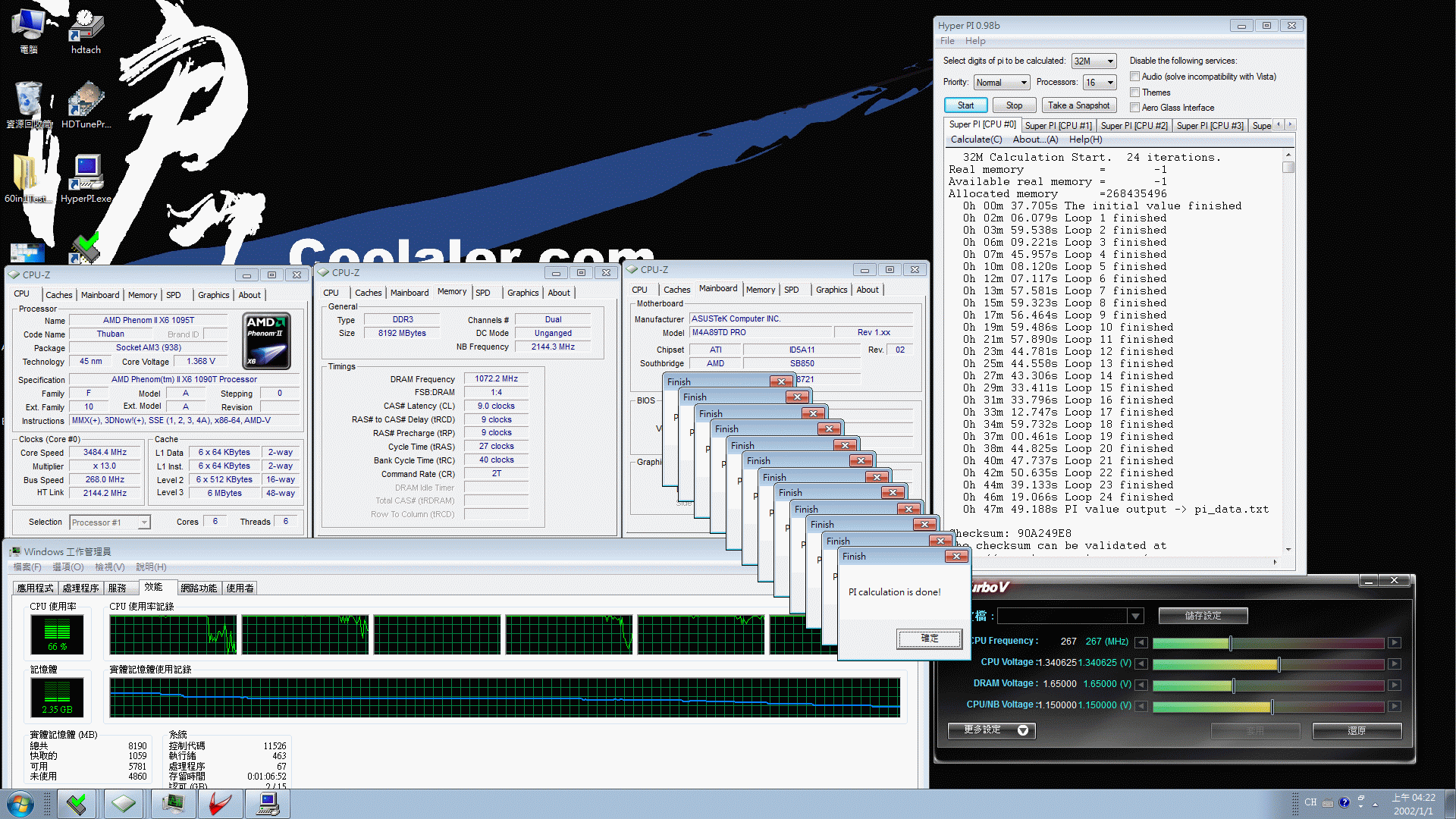Select the green-check chip taskbar icon
Viewport: 1456px width, 819px height.
[76, 804]
